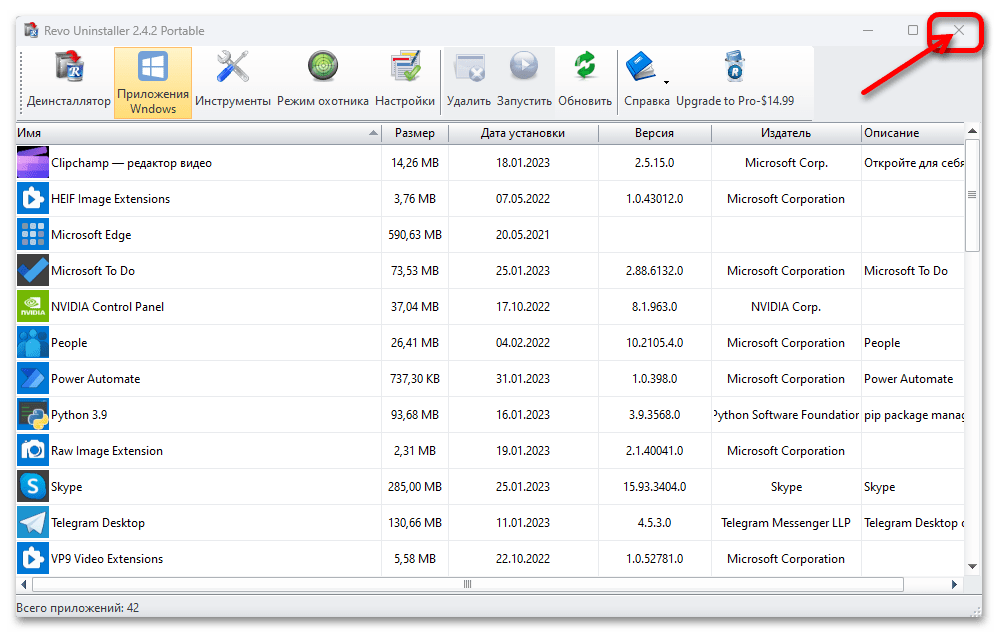
Task: Click Upgrade to Pro-$14.99 icon
Action: [735, 66]
